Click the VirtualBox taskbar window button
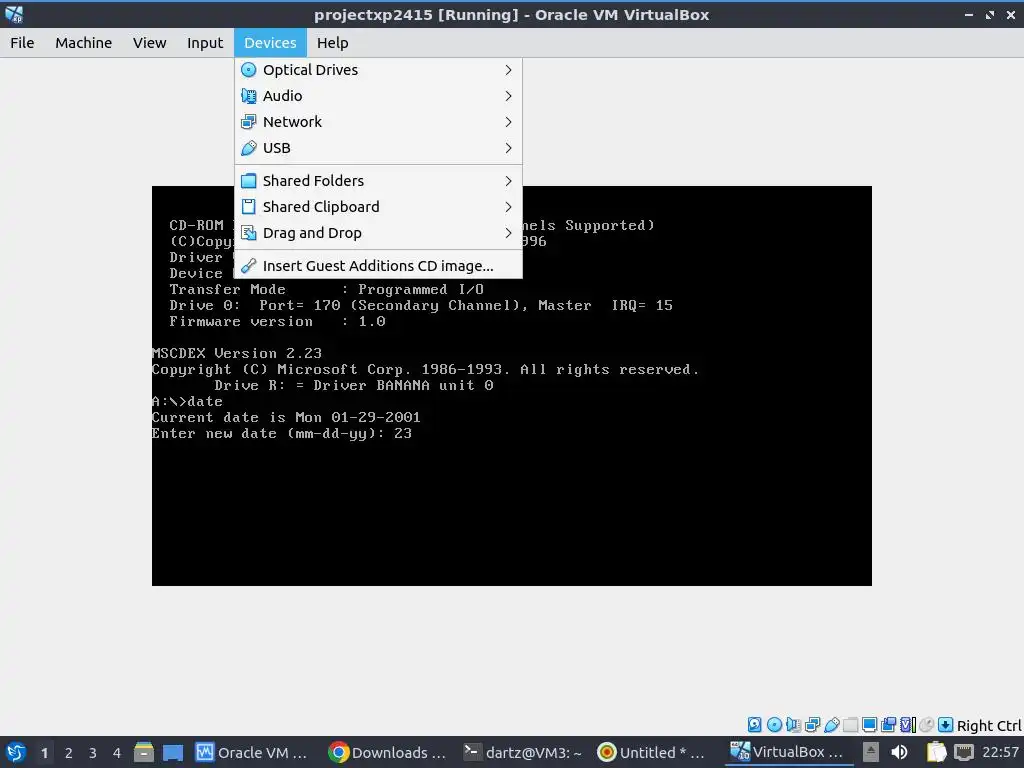The image size is (1024, 768). pos(787,752)
